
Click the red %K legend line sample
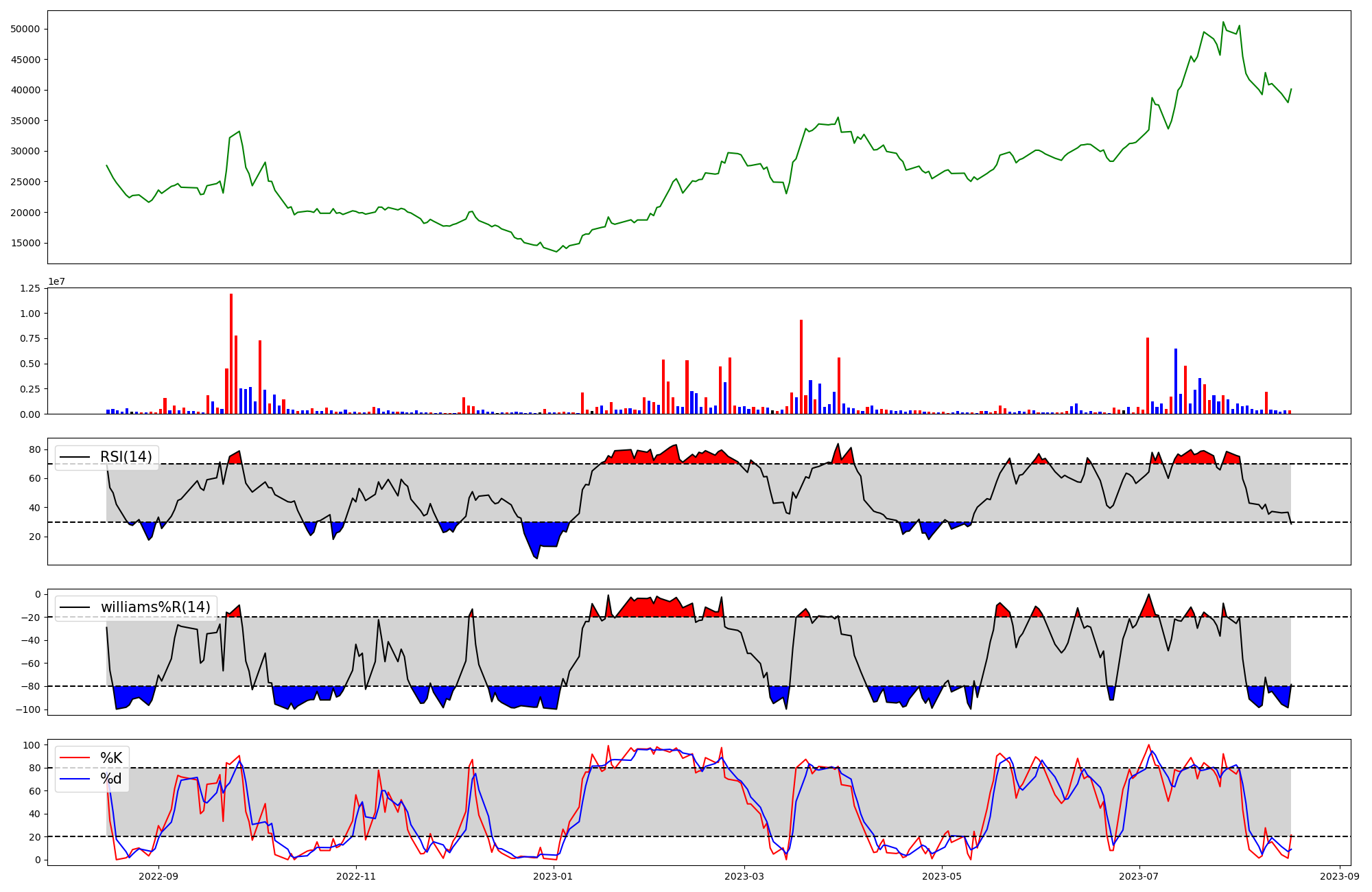point(75,758)
